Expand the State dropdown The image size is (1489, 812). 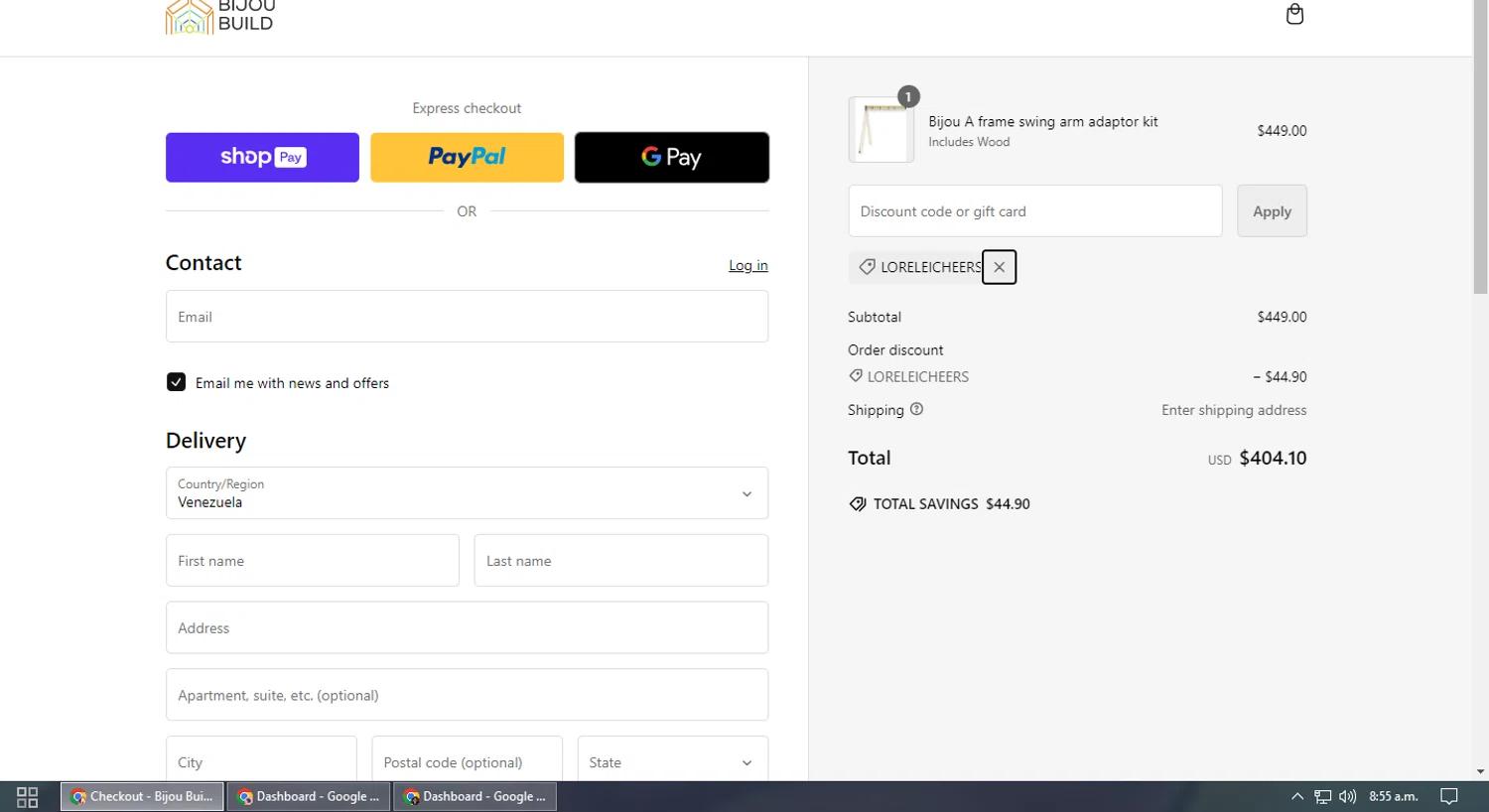click(672, 762)
